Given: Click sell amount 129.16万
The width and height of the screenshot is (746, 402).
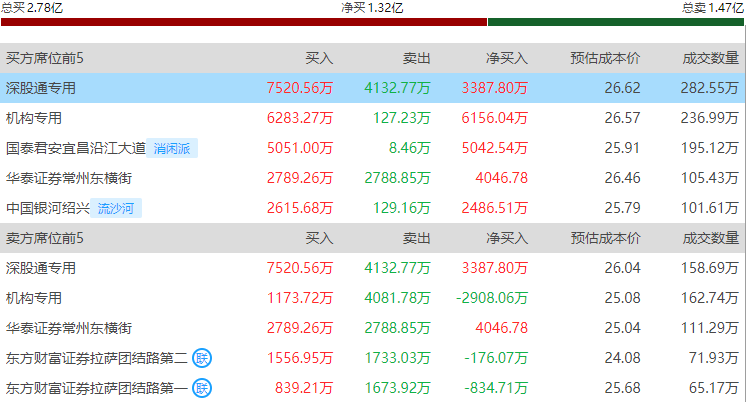Looking at the screenshot, I should coord(402,208).
